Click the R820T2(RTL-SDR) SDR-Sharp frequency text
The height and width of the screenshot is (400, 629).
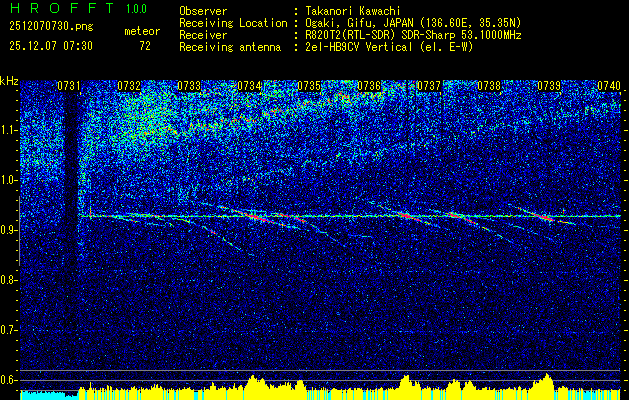click(x=413, y=35)
